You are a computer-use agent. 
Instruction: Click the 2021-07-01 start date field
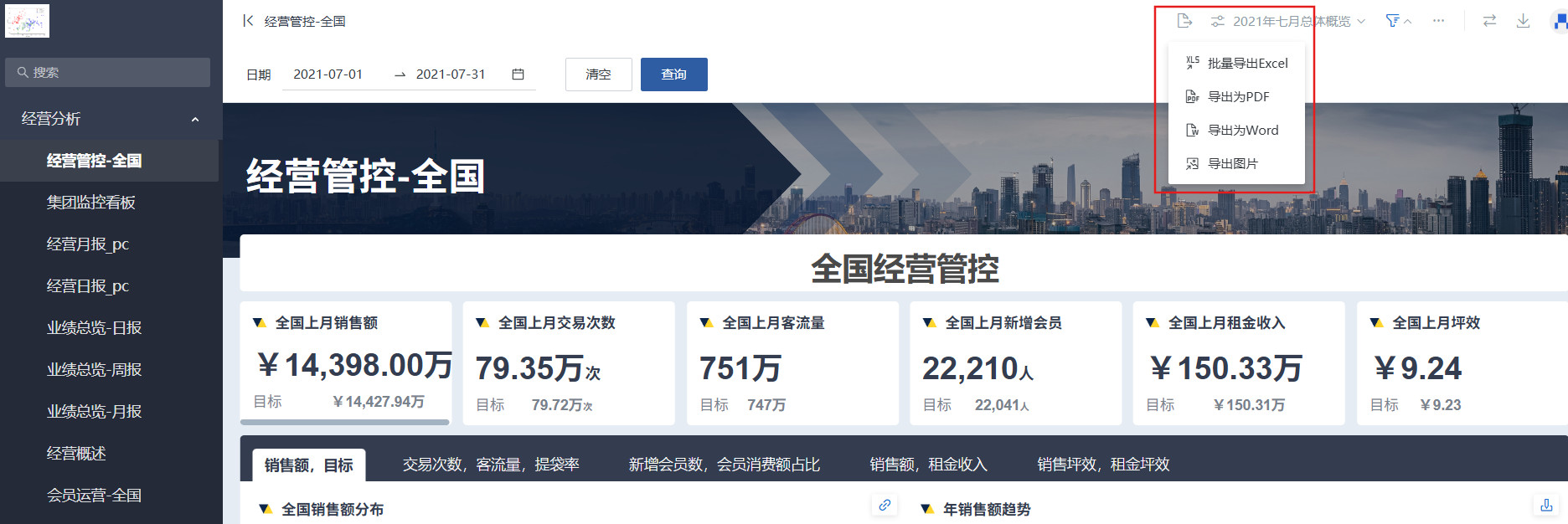coord(328,74)
